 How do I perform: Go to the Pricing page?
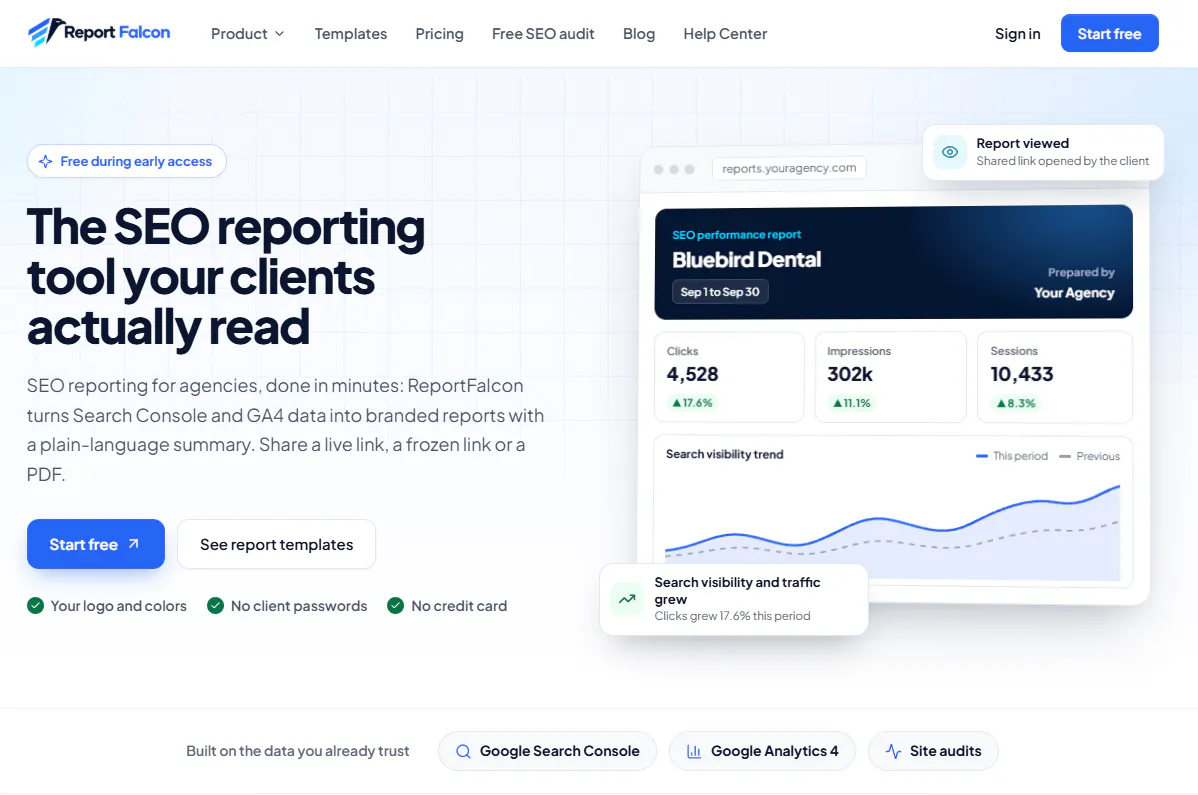(439, 34)
